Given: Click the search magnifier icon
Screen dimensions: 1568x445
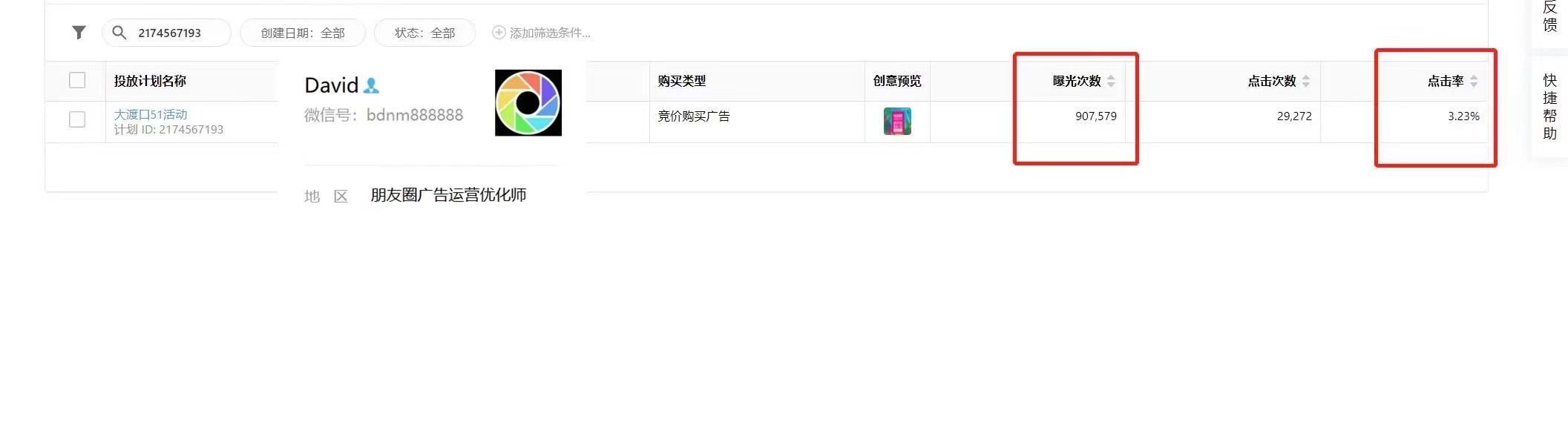Looking at the screenshot, I should pyautogui.click(x=119, y=33).
